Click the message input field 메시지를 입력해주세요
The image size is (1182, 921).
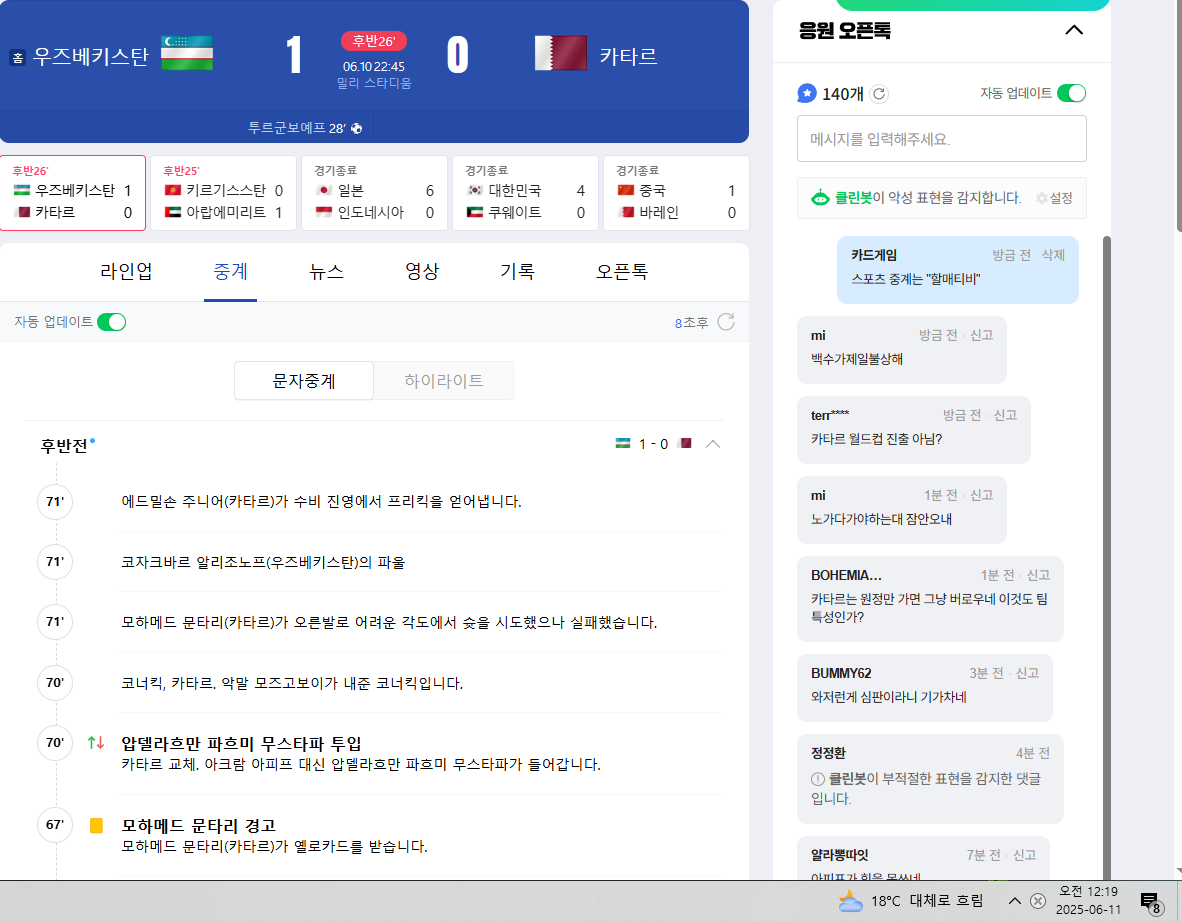(941, 139)
